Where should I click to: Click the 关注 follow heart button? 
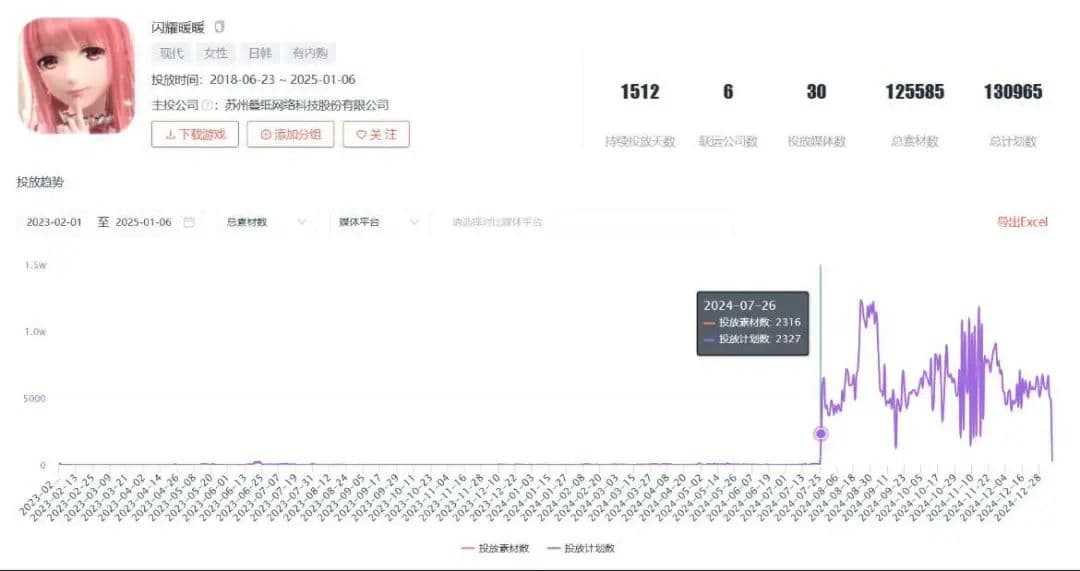point(376,134)
